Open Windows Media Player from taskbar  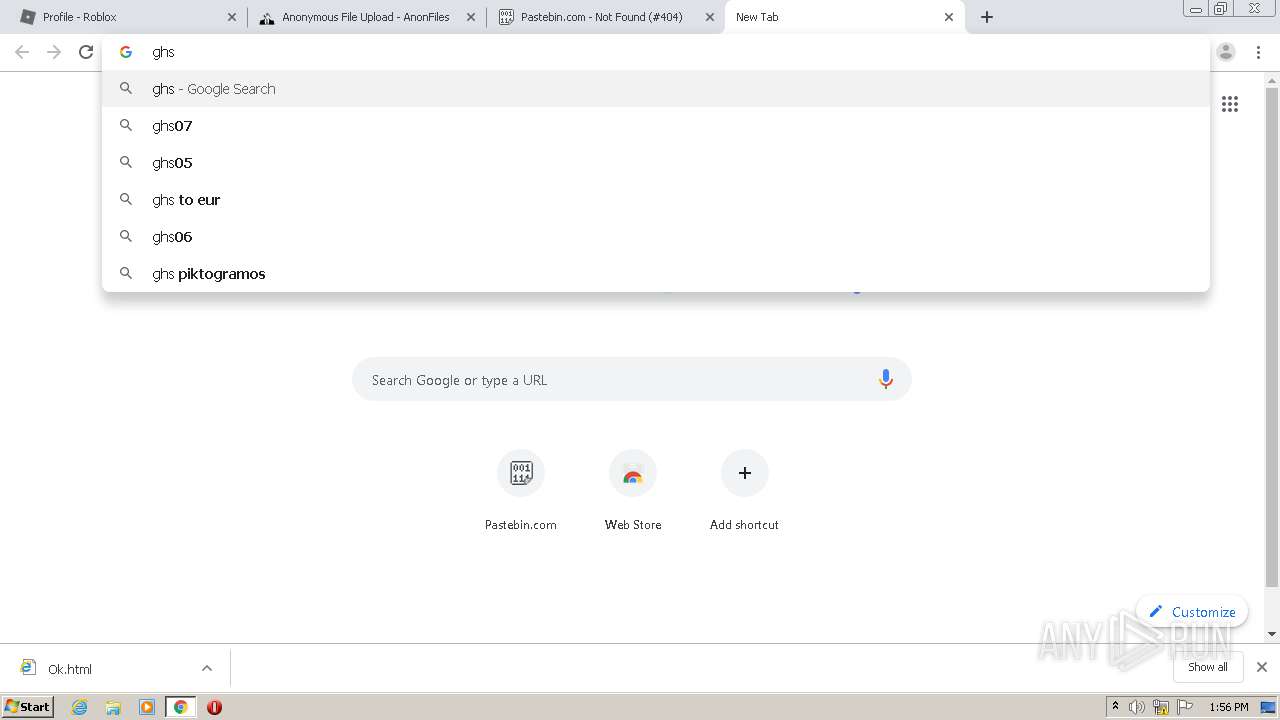147,707
